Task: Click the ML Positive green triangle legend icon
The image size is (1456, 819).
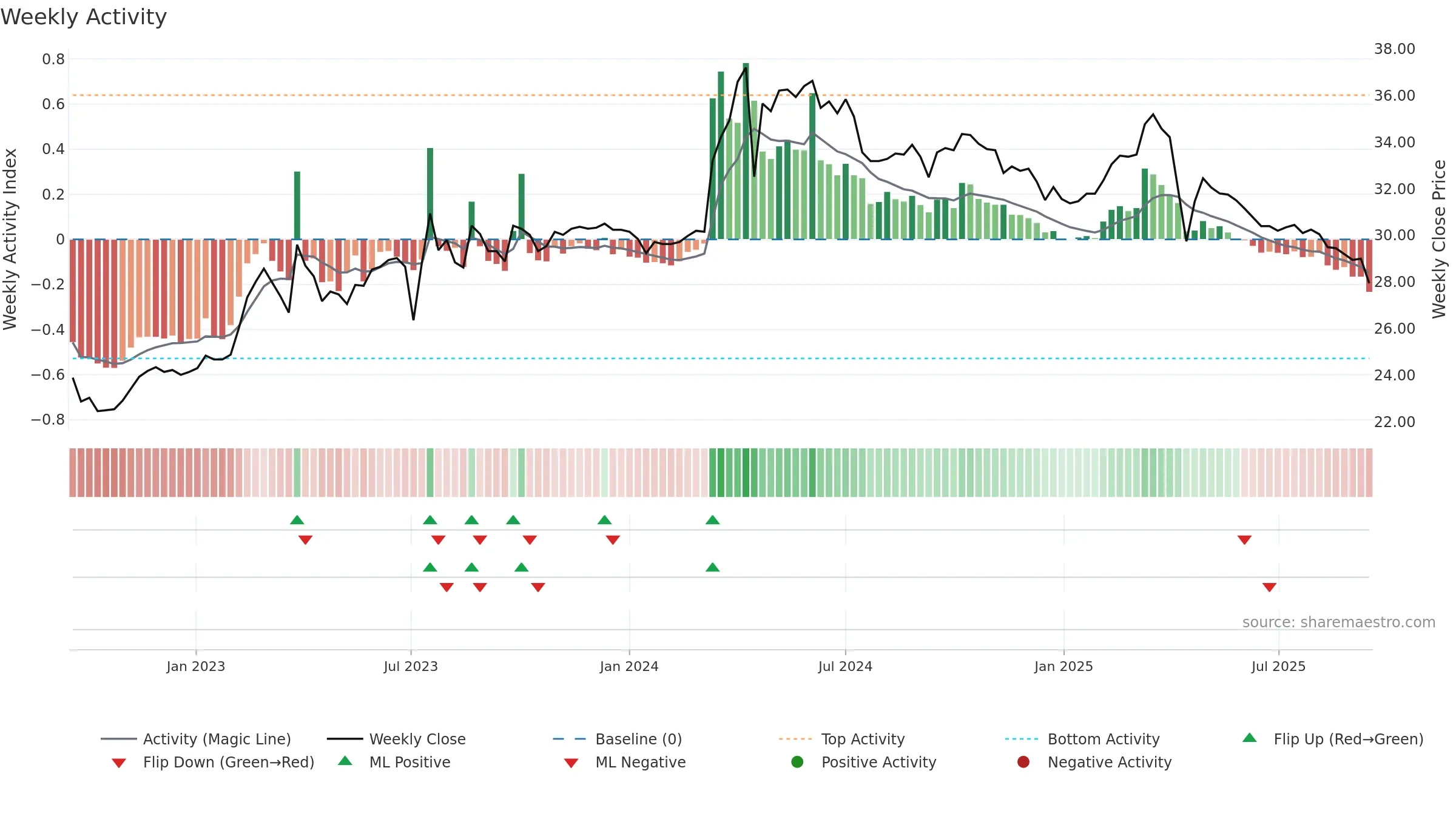Action: point(345,761)
